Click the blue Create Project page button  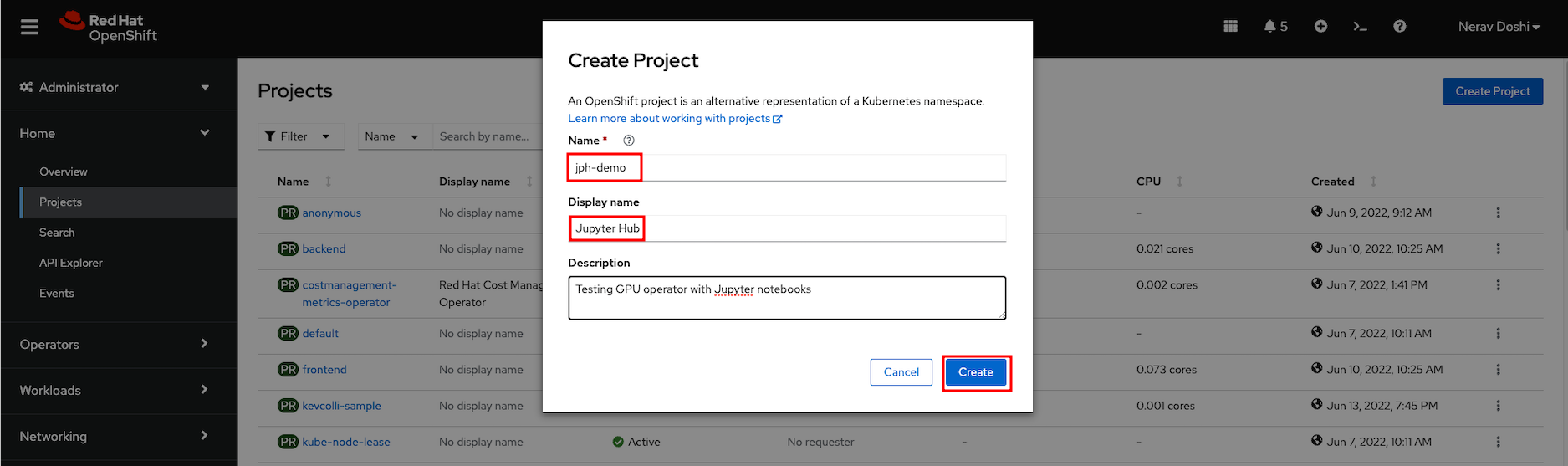tap(1493, 91)
